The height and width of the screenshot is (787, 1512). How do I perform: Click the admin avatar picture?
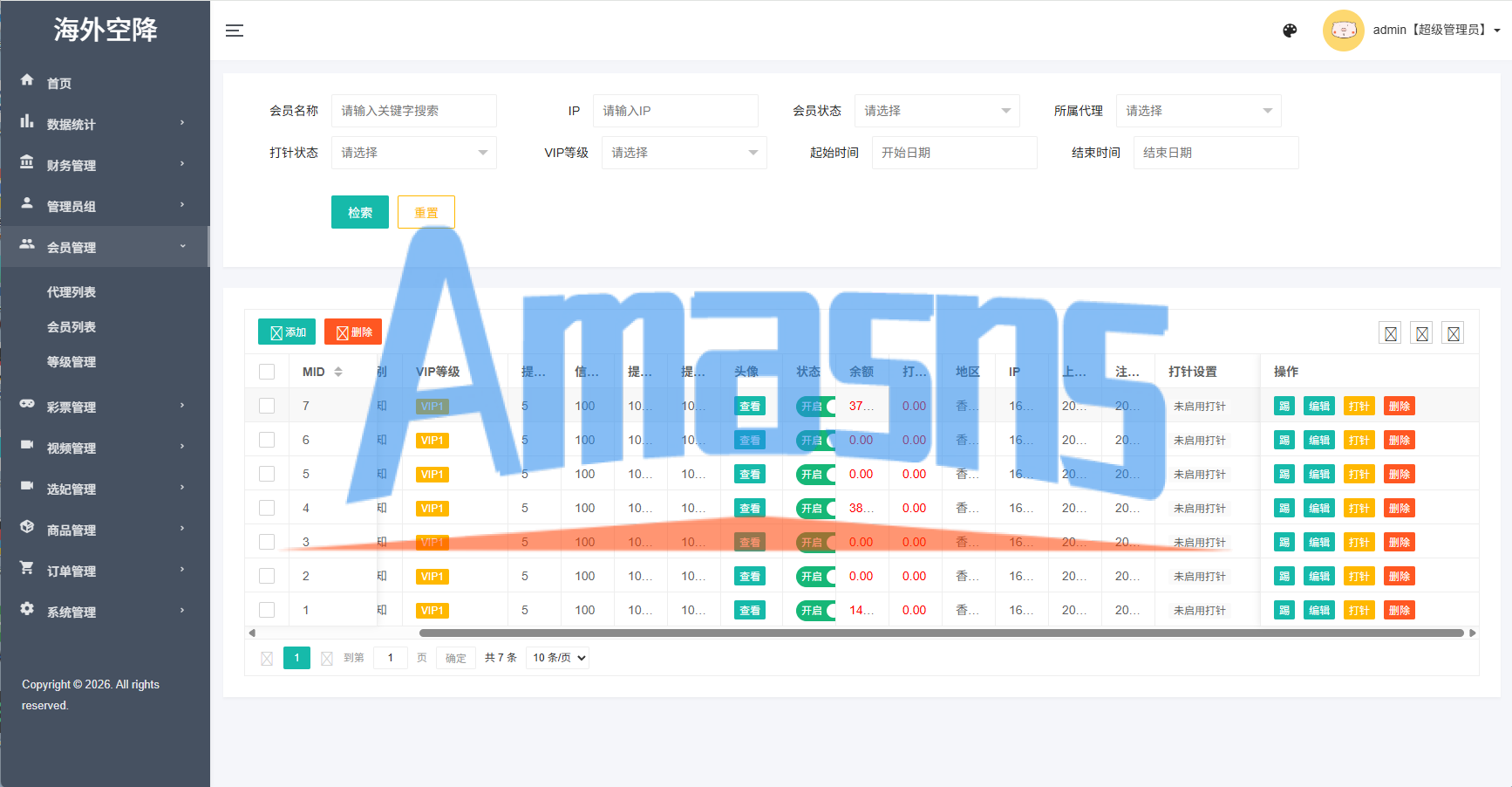click(1343, 31)
